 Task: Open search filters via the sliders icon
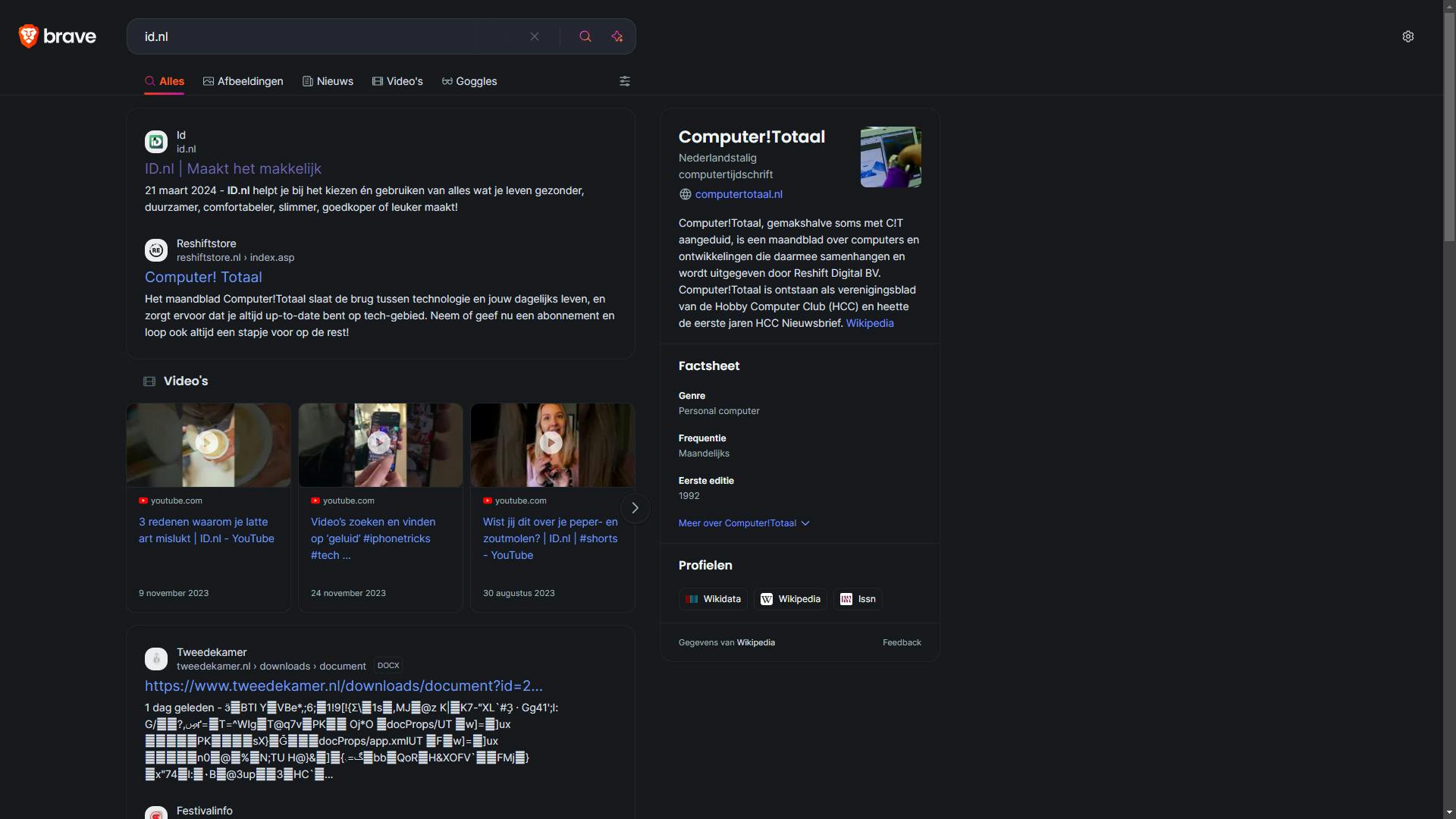coord(624,81)
